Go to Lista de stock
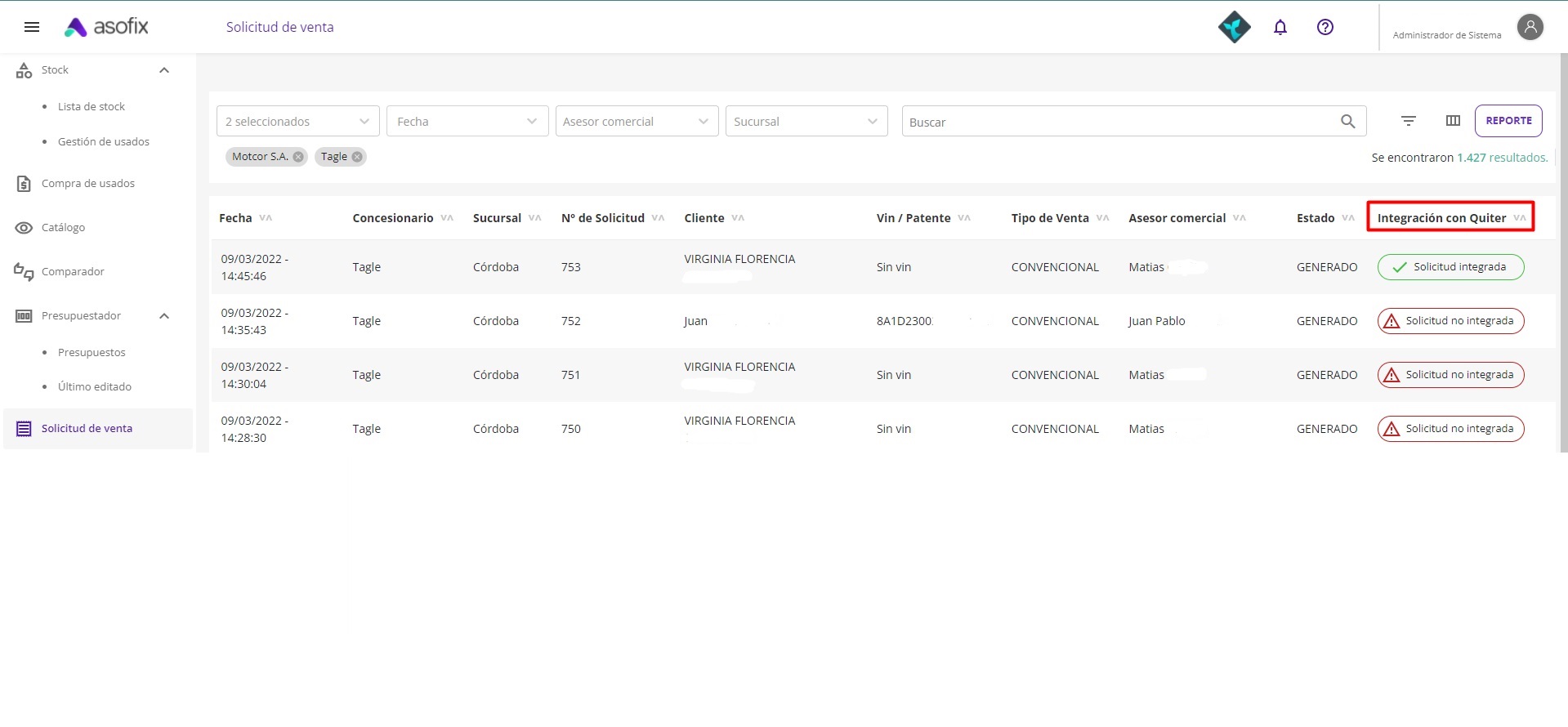 click(92, 107)
